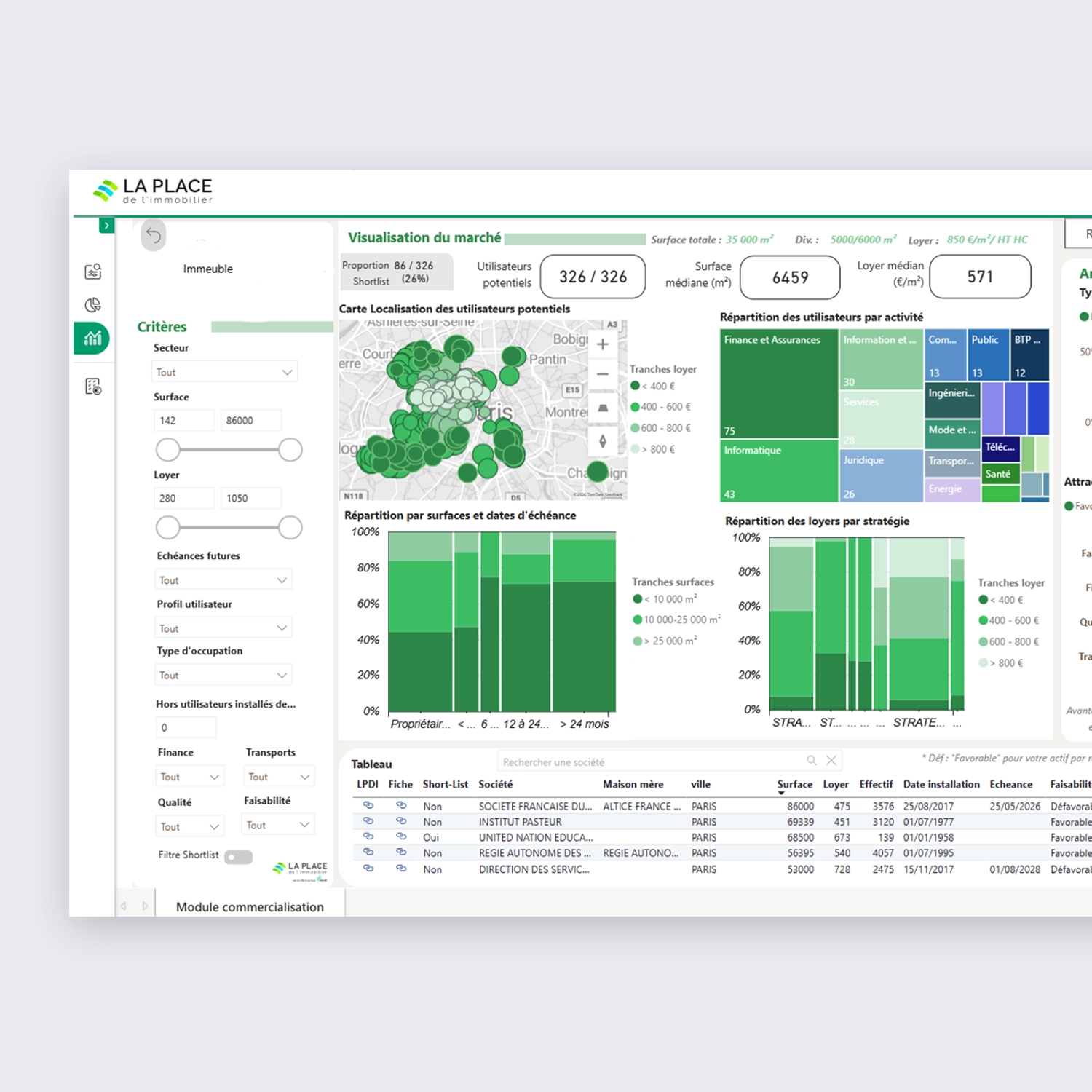Click the back arrow button

coord(154,235)
